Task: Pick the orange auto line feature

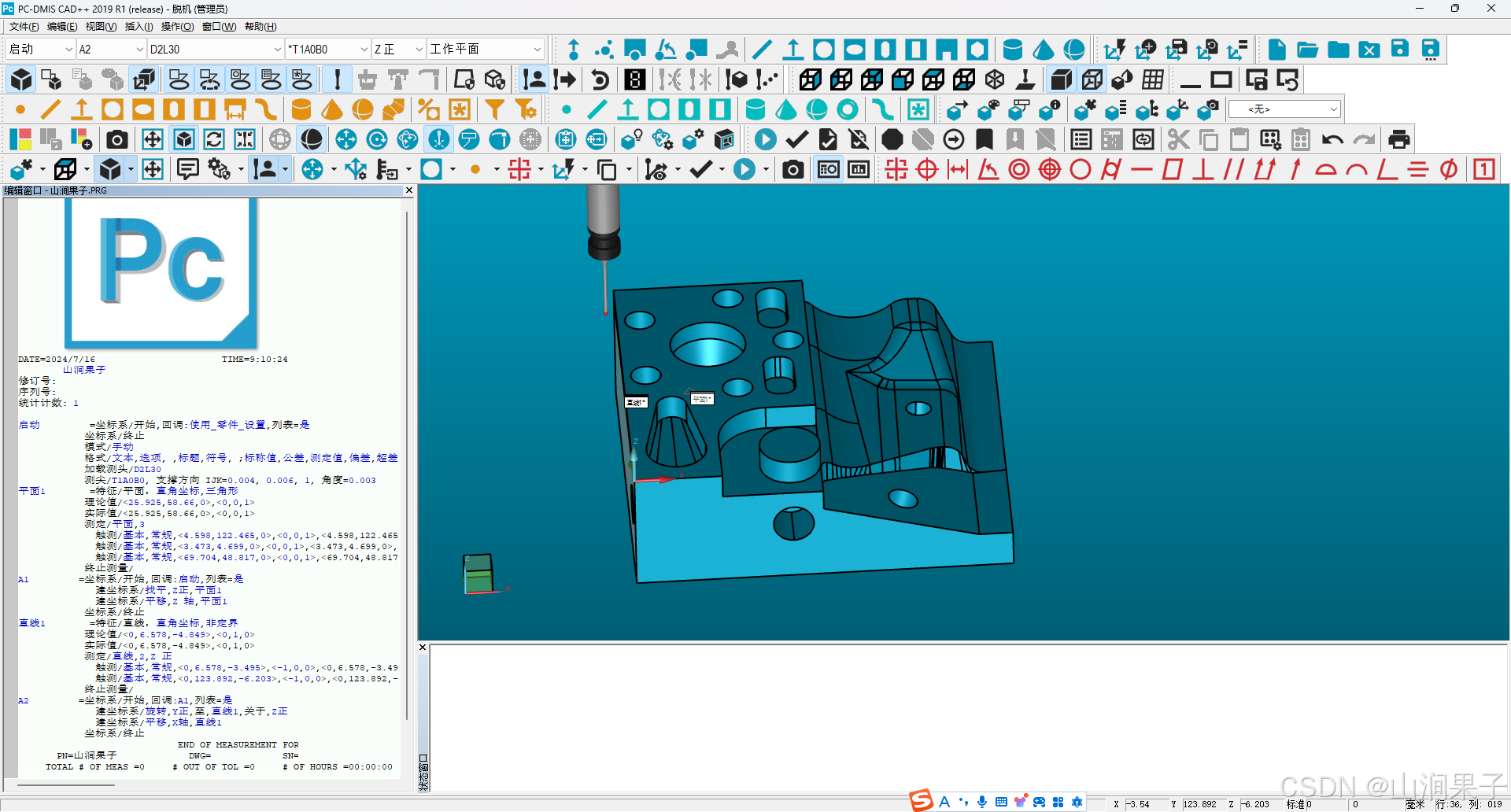Action: coord(51,109)
